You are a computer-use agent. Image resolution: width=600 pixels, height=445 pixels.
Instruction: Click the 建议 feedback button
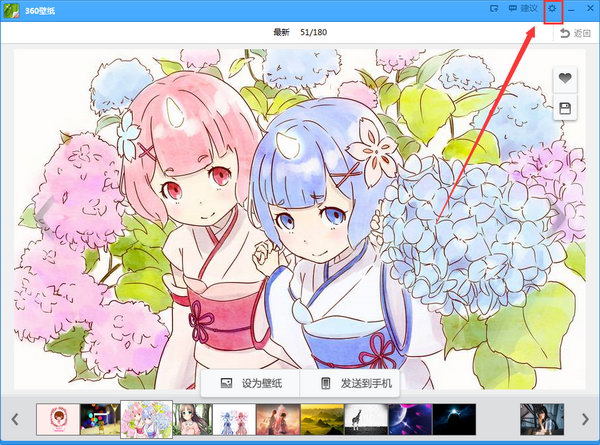523,8
